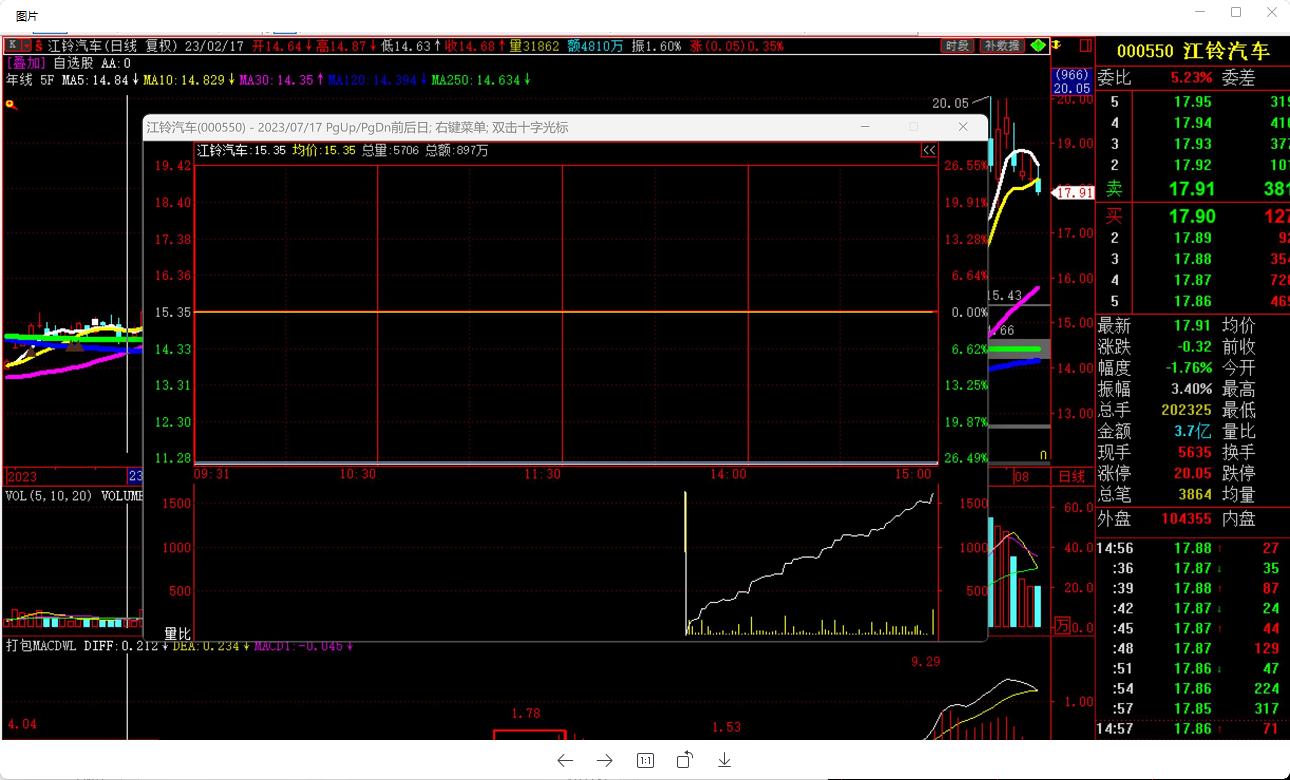
Task: Toggle the 万 volume unit box
Action: coord(1062,627)
